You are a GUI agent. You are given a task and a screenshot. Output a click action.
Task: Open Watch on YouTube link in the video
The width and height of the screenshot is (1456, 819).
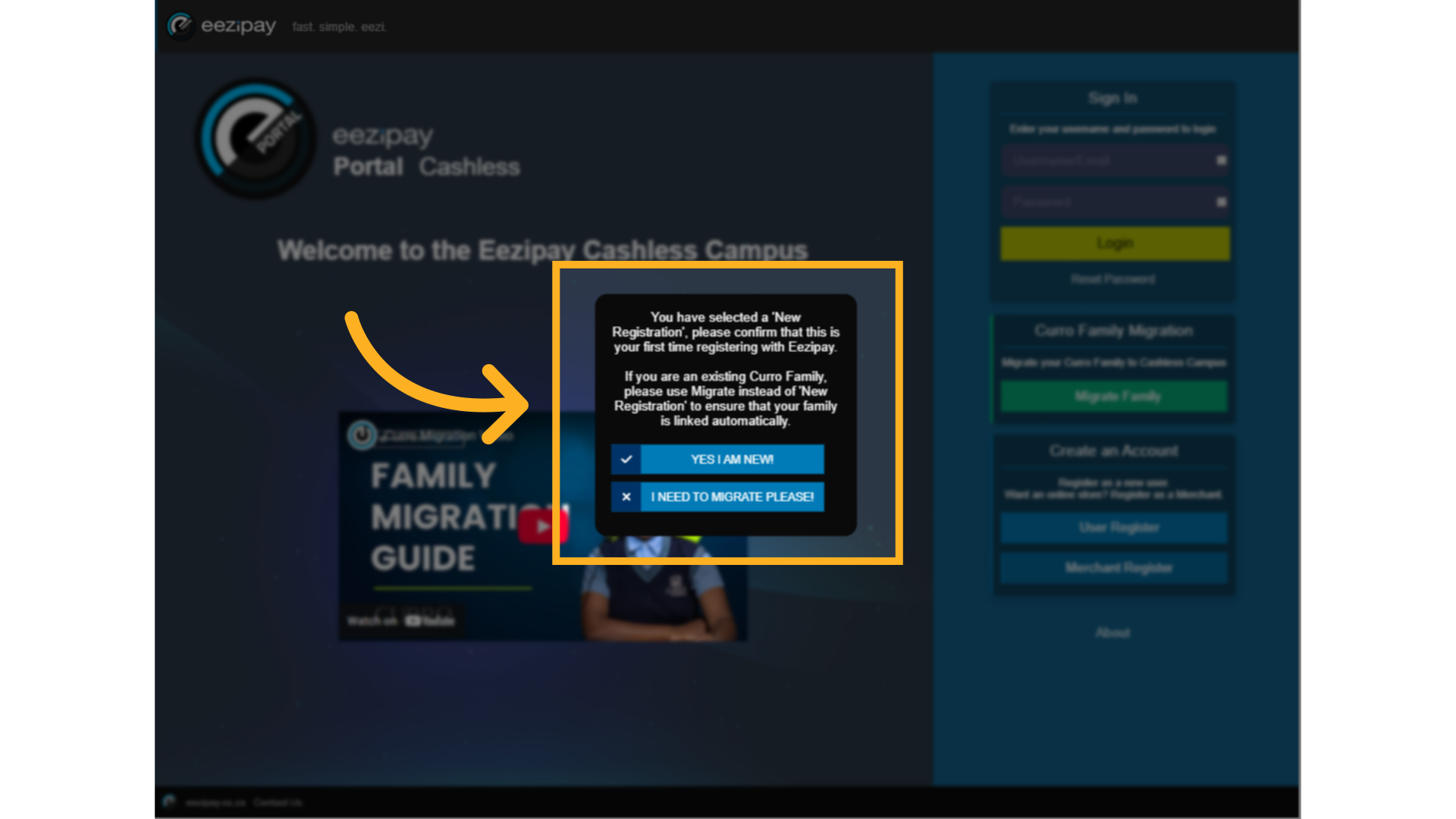(402, 620)
